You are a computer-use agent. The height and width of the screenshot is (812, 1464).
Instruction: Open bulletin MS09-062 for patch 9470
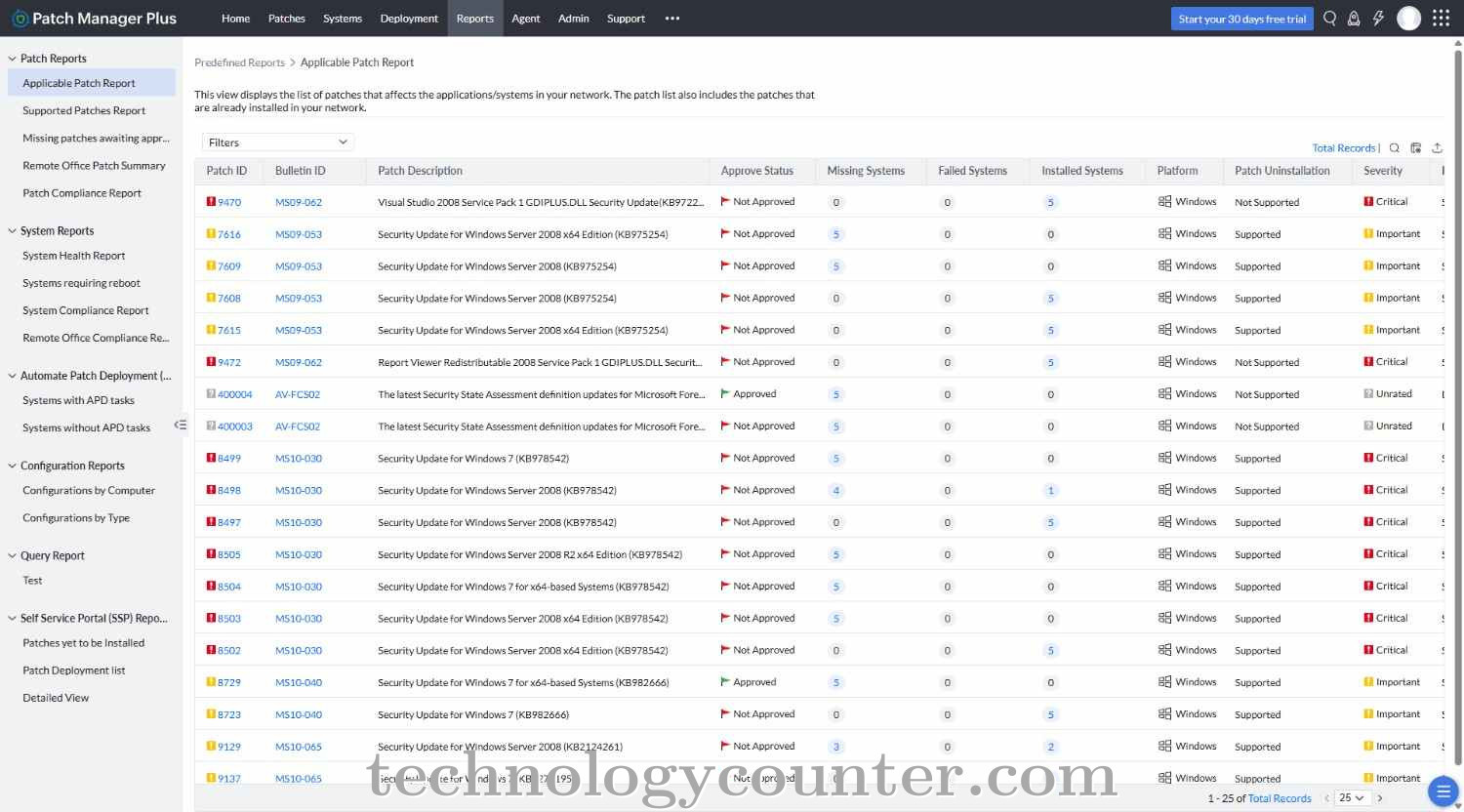pos(299,202)
